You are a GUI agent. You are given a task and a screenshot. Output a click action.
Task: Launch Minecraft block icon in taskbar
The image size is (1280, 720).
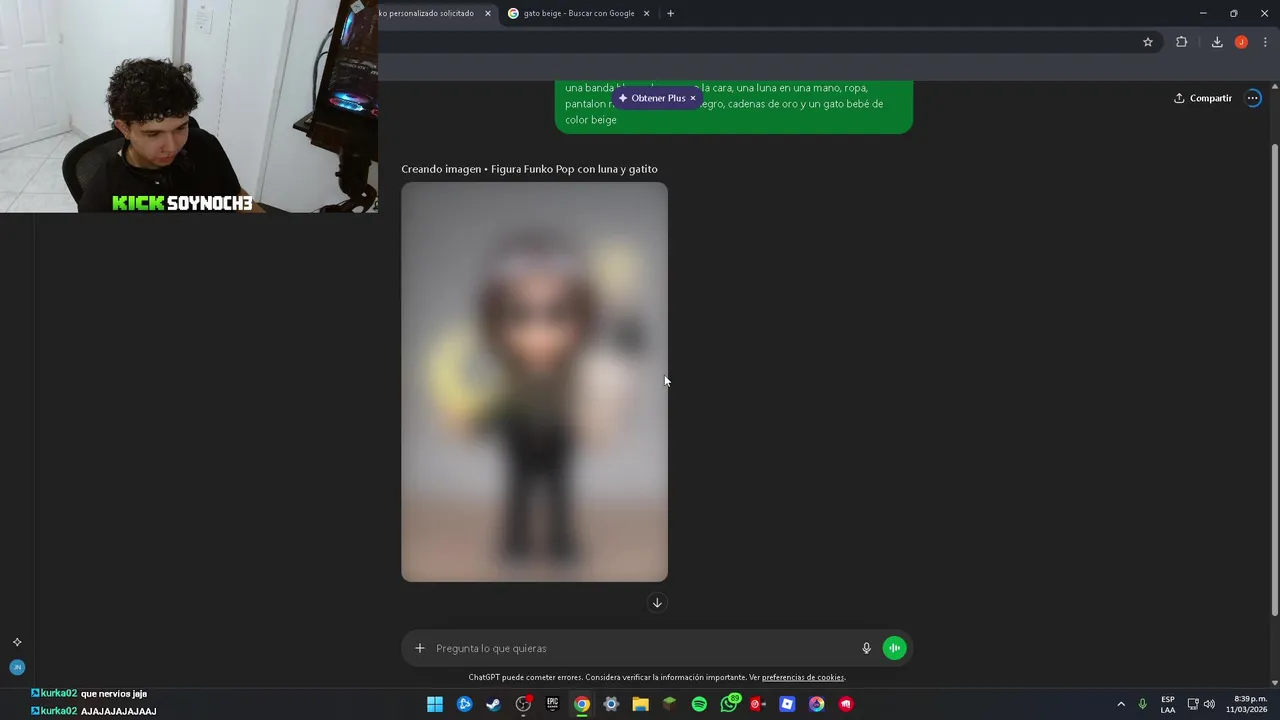[670, 704]
